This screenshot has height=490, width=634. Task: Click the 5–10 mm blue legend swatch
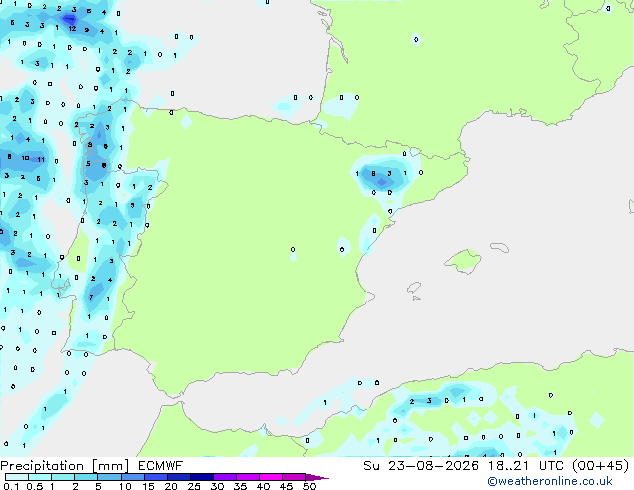tap(109, 477)
